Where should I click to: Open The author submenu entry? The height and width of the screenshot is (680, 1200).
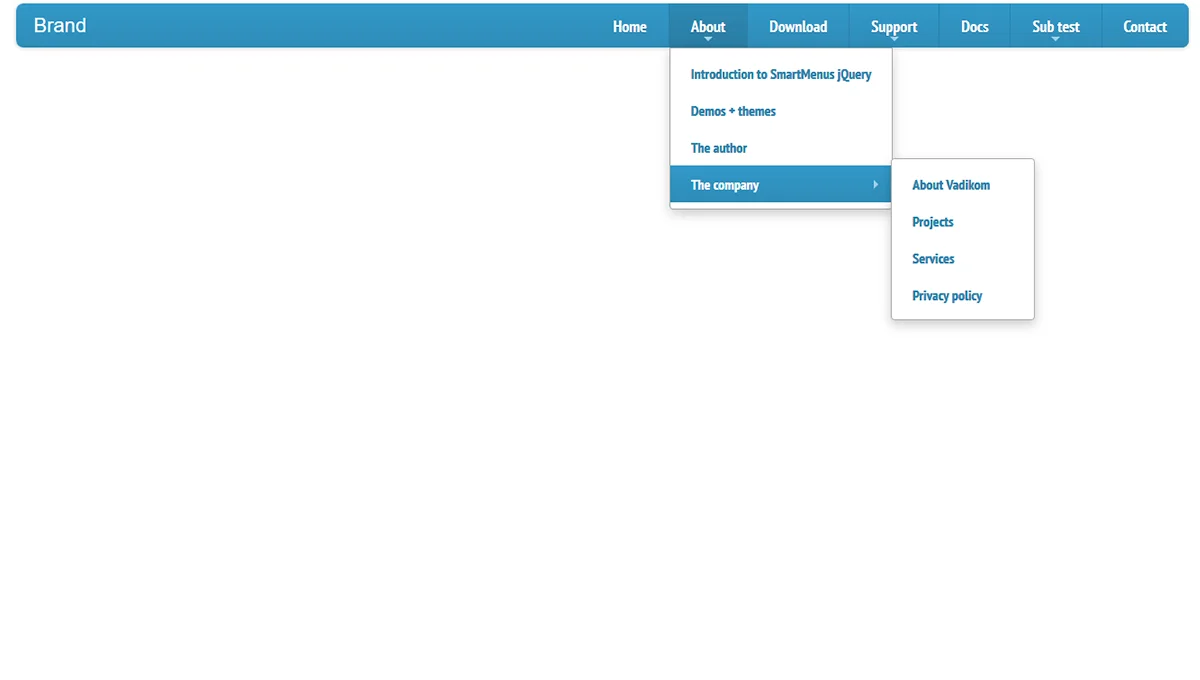[719, 149]
